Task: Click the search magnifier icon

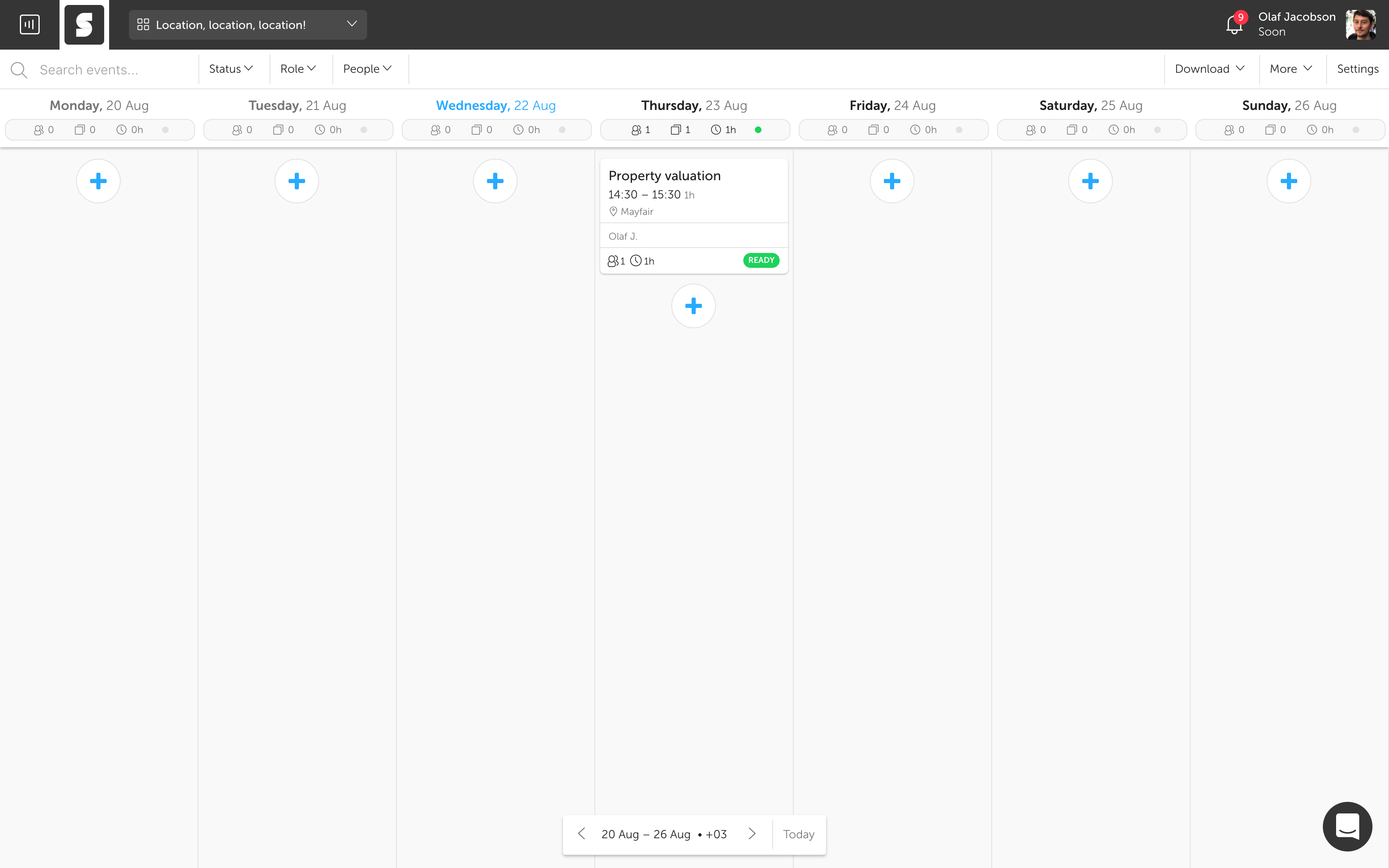Action: click(19, 70)
